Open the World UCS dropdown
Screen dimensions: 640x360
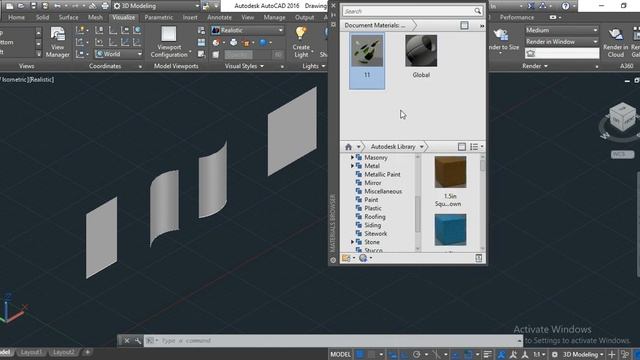click(118, 54)
